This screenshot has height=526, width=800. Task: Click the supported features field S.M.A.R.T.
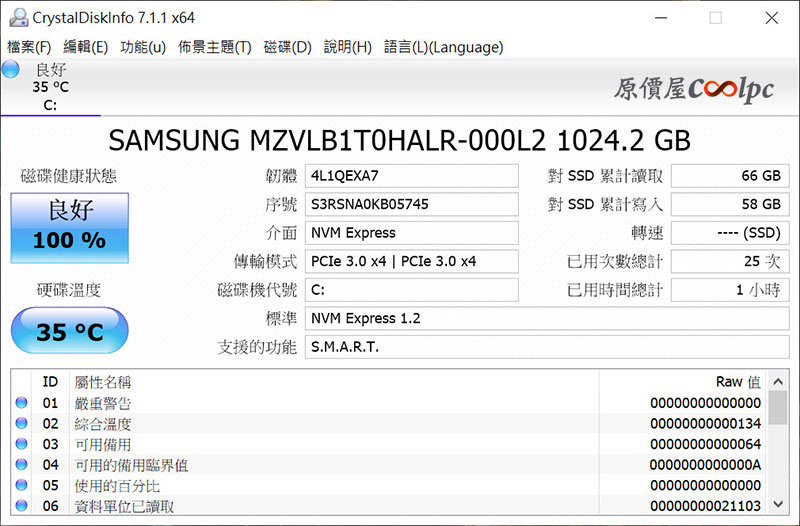pyautogui.click(x=547, y=347)
